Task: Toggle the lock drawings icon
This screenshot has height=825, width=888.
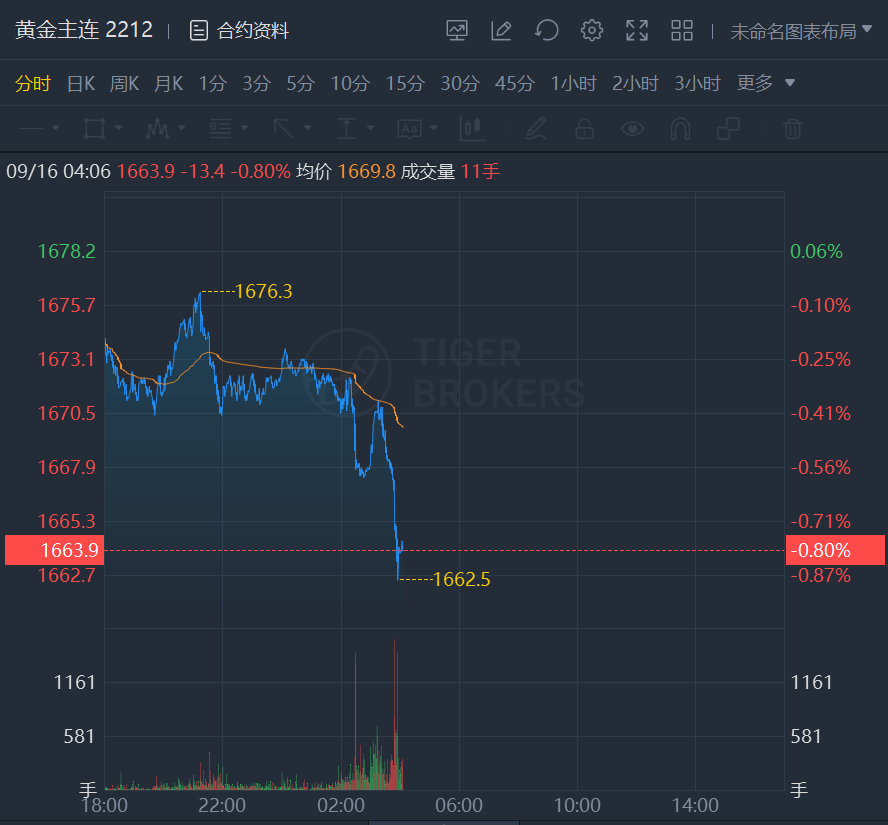Action: (x=584, y=128)
